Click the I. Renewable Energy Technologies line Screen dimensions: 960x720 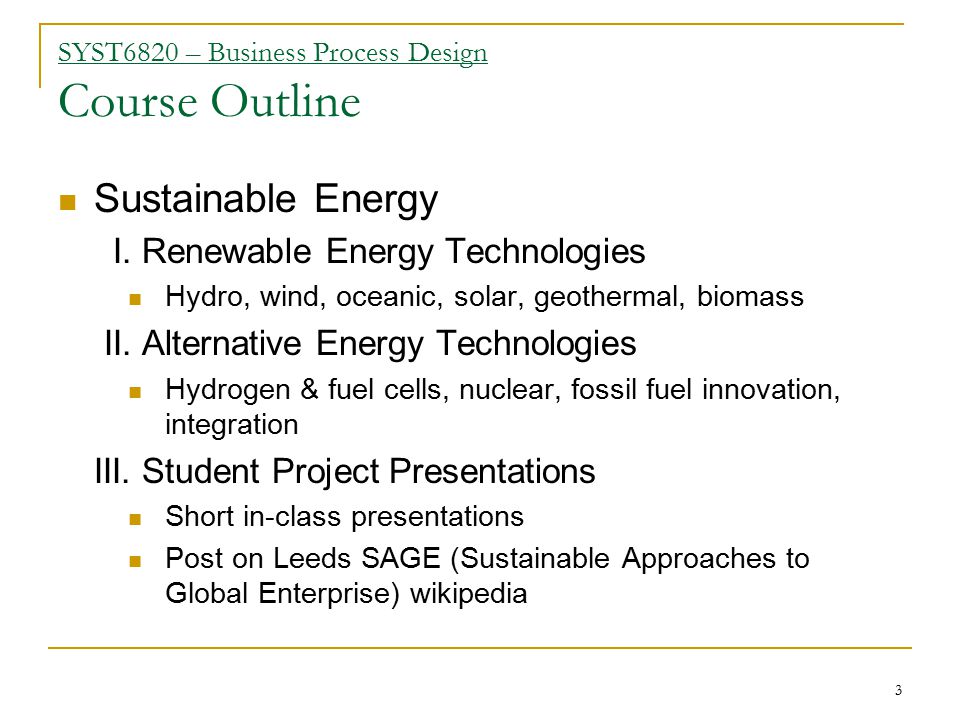point(379,252)
